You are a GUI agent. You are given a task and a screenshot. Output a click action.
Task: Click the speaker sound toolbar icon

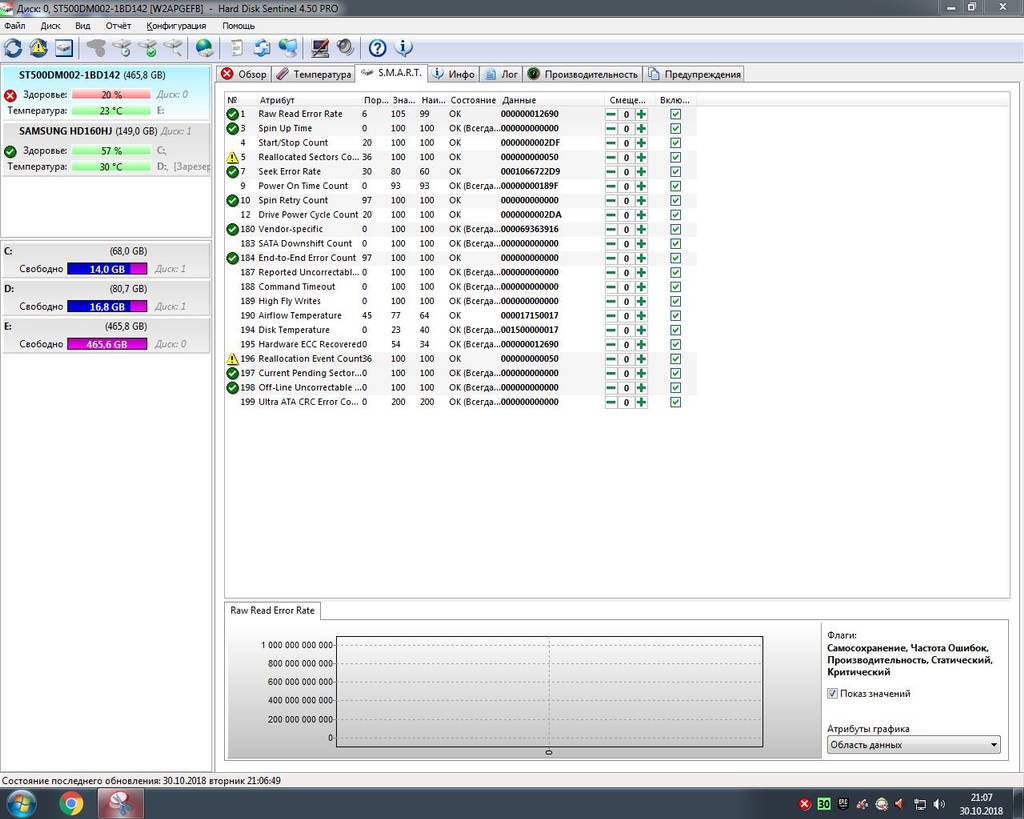click(345, 48)
